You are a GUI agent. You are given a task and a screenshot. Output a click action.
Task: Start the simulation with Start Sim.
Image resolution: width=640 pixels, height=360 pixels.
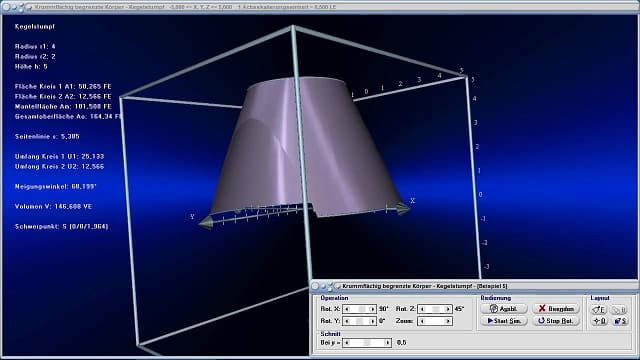(x=504, y=321)
